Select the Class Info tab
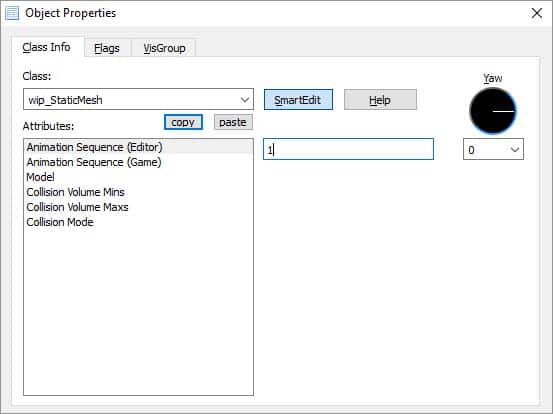 [x=47, y=47]
